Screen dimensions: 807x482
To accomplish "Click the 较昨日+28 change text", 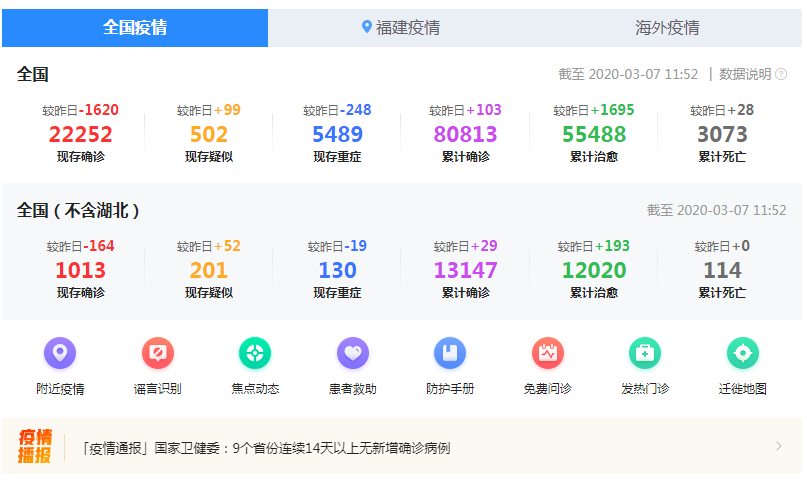I will tap(722, 110).
